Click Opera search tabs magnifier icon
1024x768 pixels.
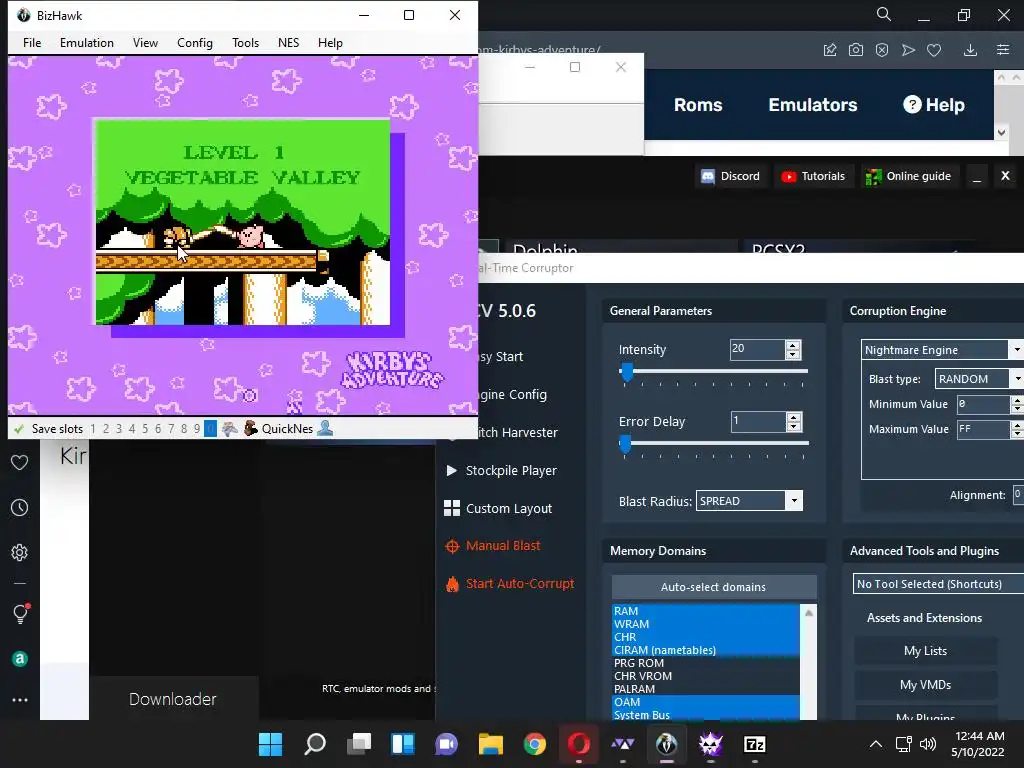point(884,14)
